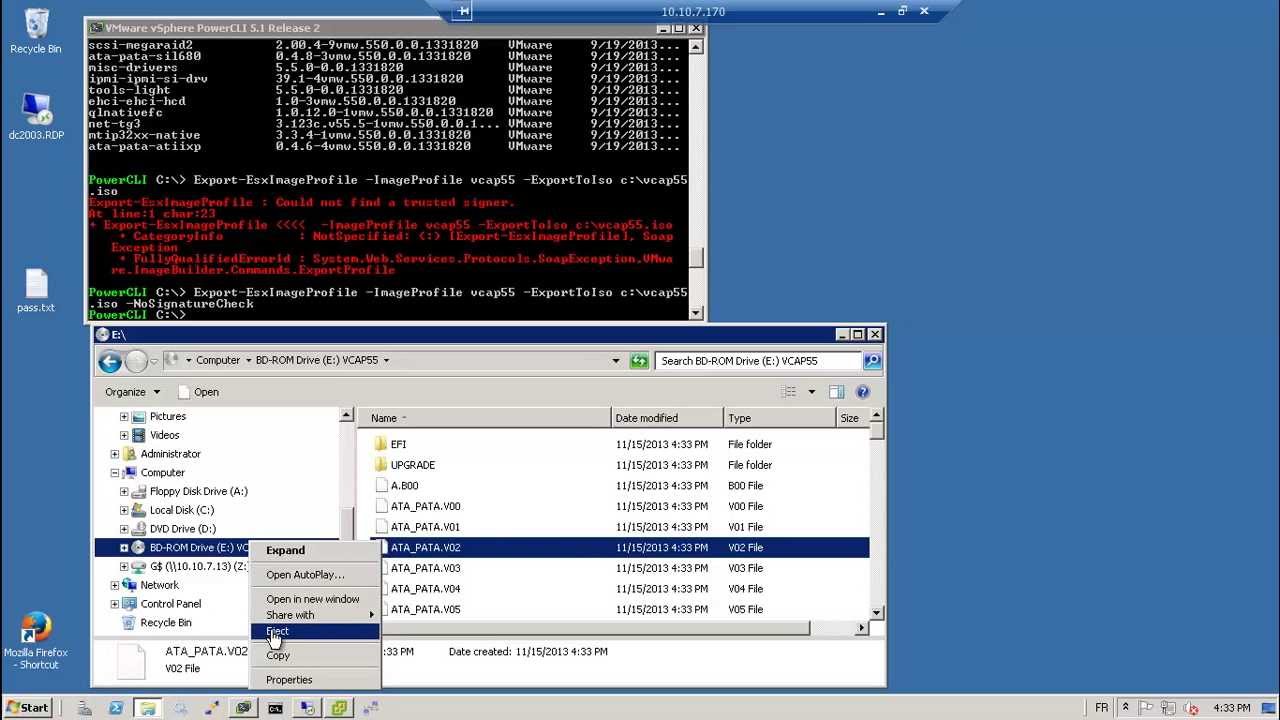Open the More view options dropdown arrow

pos(811,392)
